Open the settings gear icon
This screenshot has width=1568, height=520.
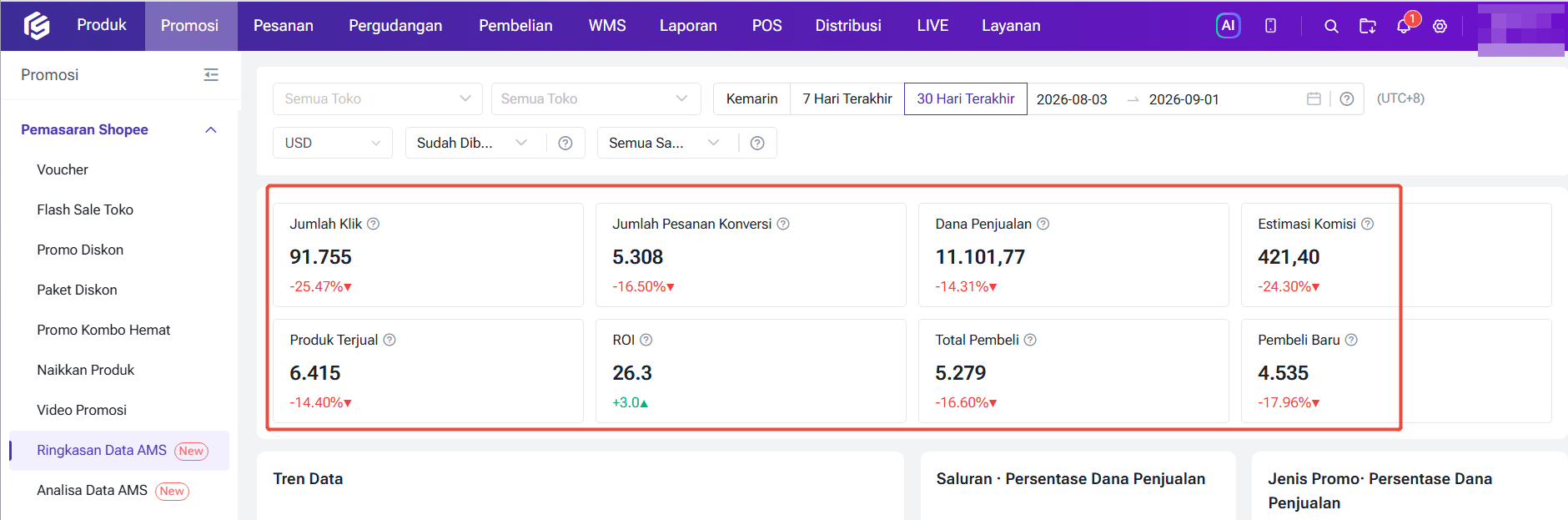point(1440,26)
